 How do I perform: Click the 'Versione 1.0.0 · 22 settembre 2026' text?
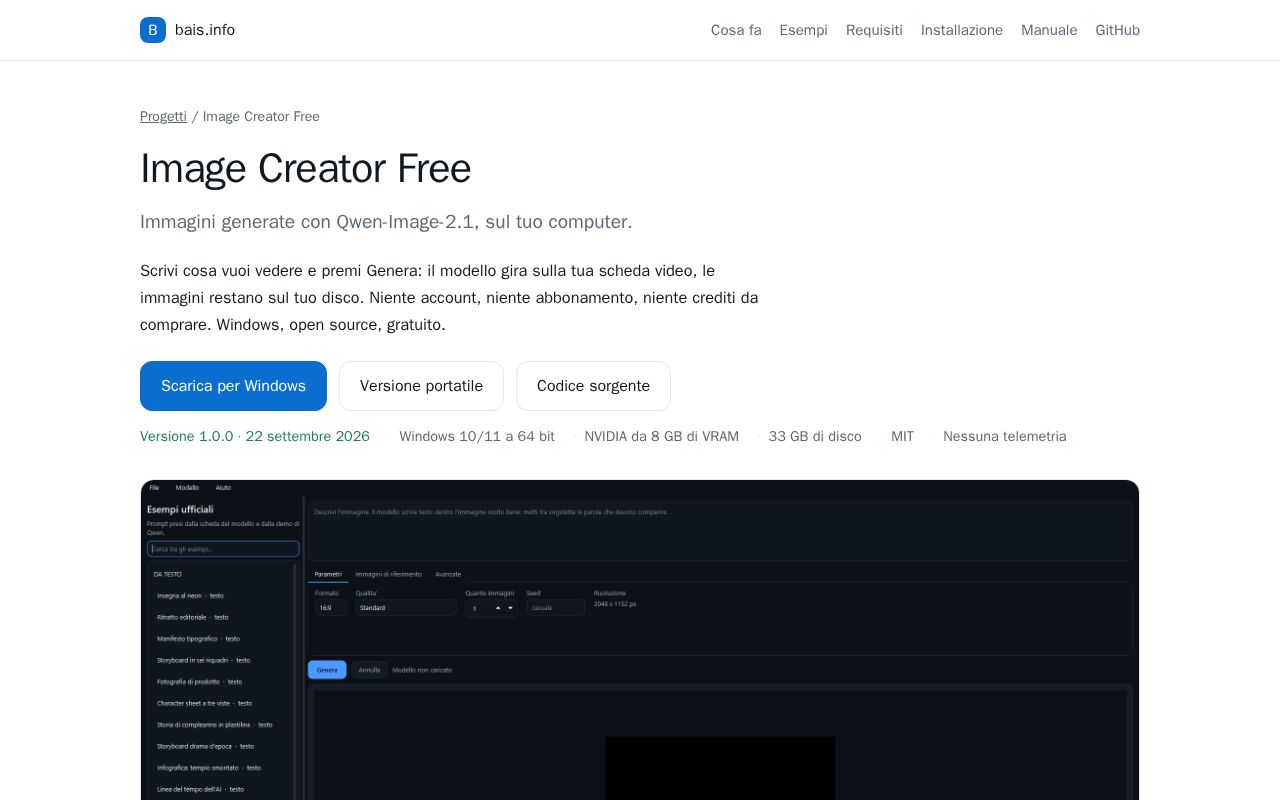(255, 436)
